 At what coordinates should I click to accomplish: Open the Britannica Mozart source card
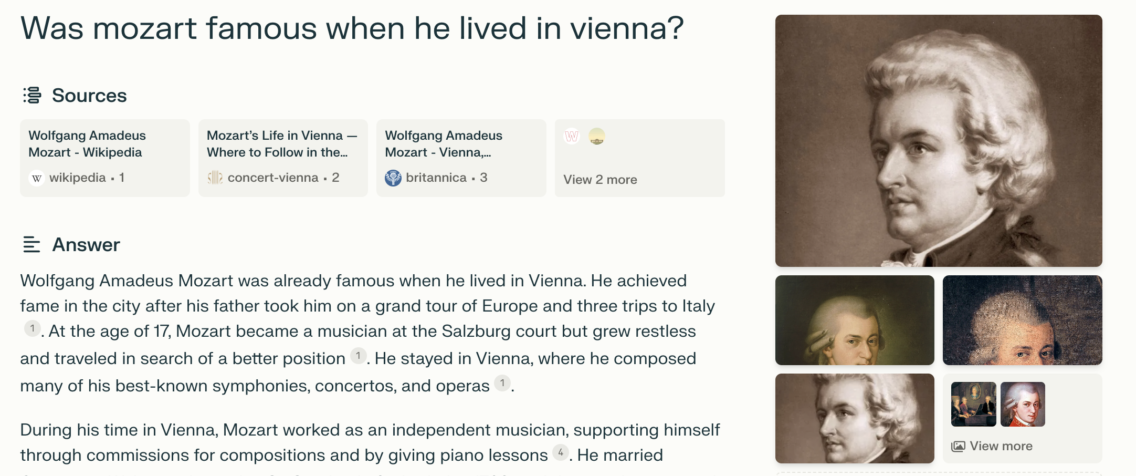pos(462,158)
